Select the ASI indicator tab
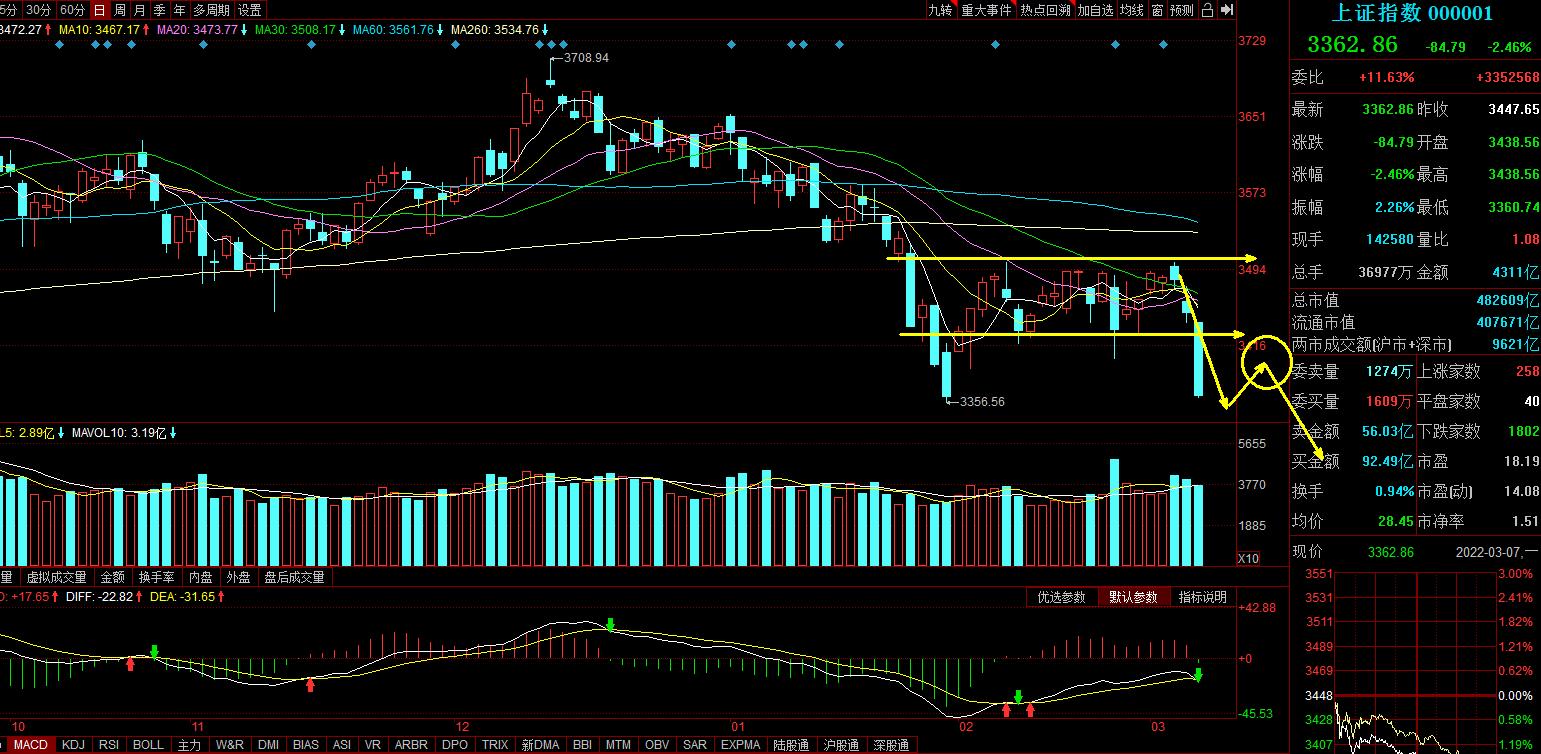The image size is (1541, 754). [x=342, y=745]
